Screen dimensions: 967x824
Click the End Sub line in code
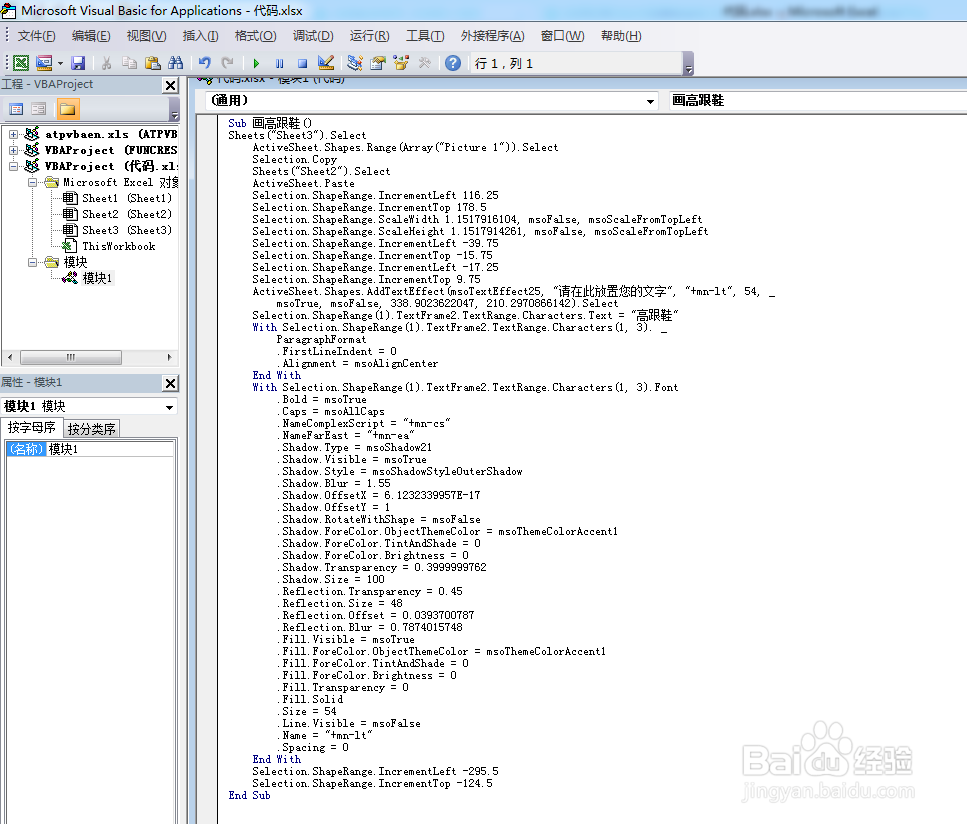click(249, 796)
